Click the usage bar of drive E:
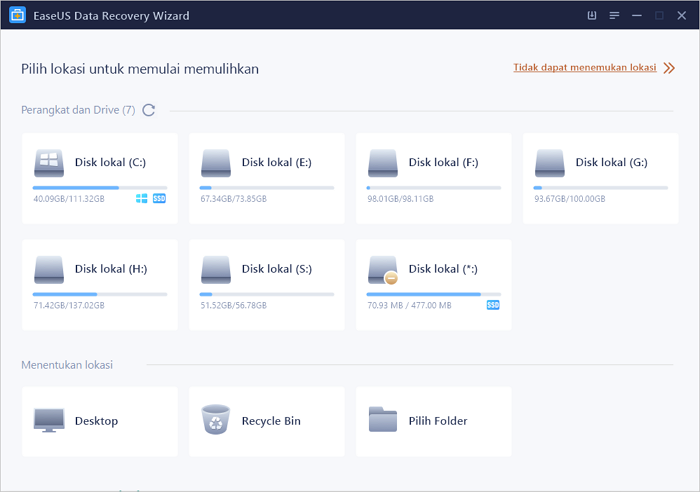700x492 pixels. (x=267, y=188)
